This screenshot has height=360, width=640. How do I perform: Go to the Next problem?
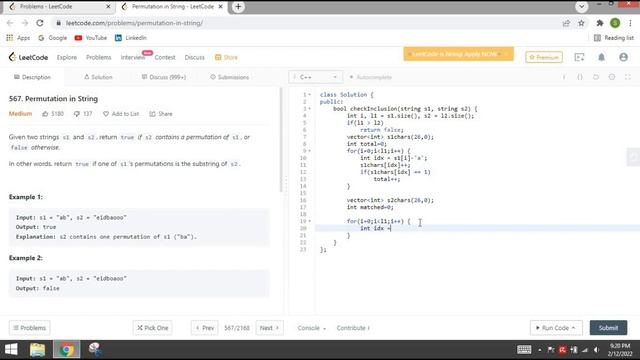[x=269, y=328]
